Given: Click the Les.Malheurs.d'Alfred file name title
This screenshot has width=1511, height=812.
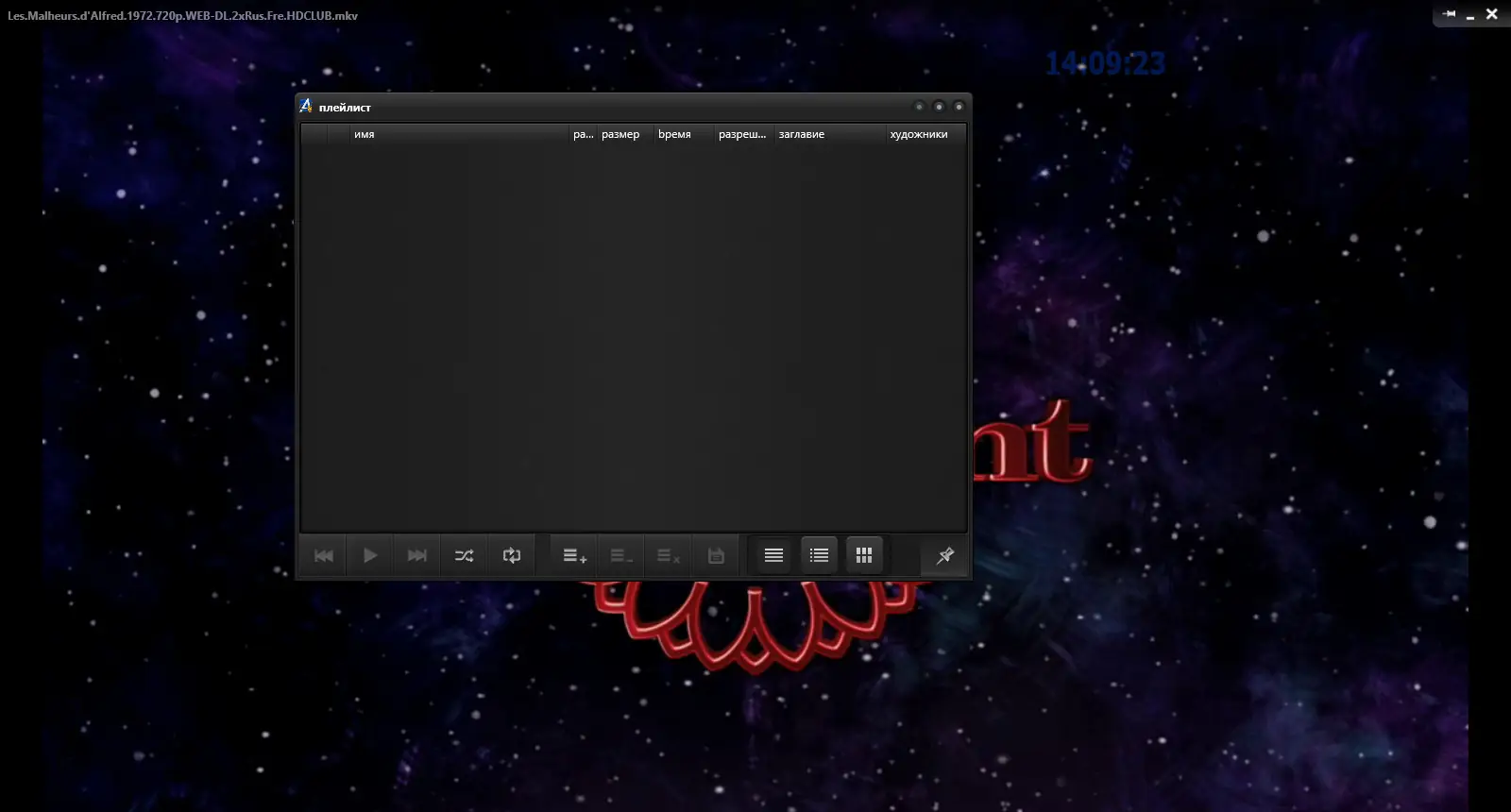Looking at the screenshot, I should coord(182,15).
